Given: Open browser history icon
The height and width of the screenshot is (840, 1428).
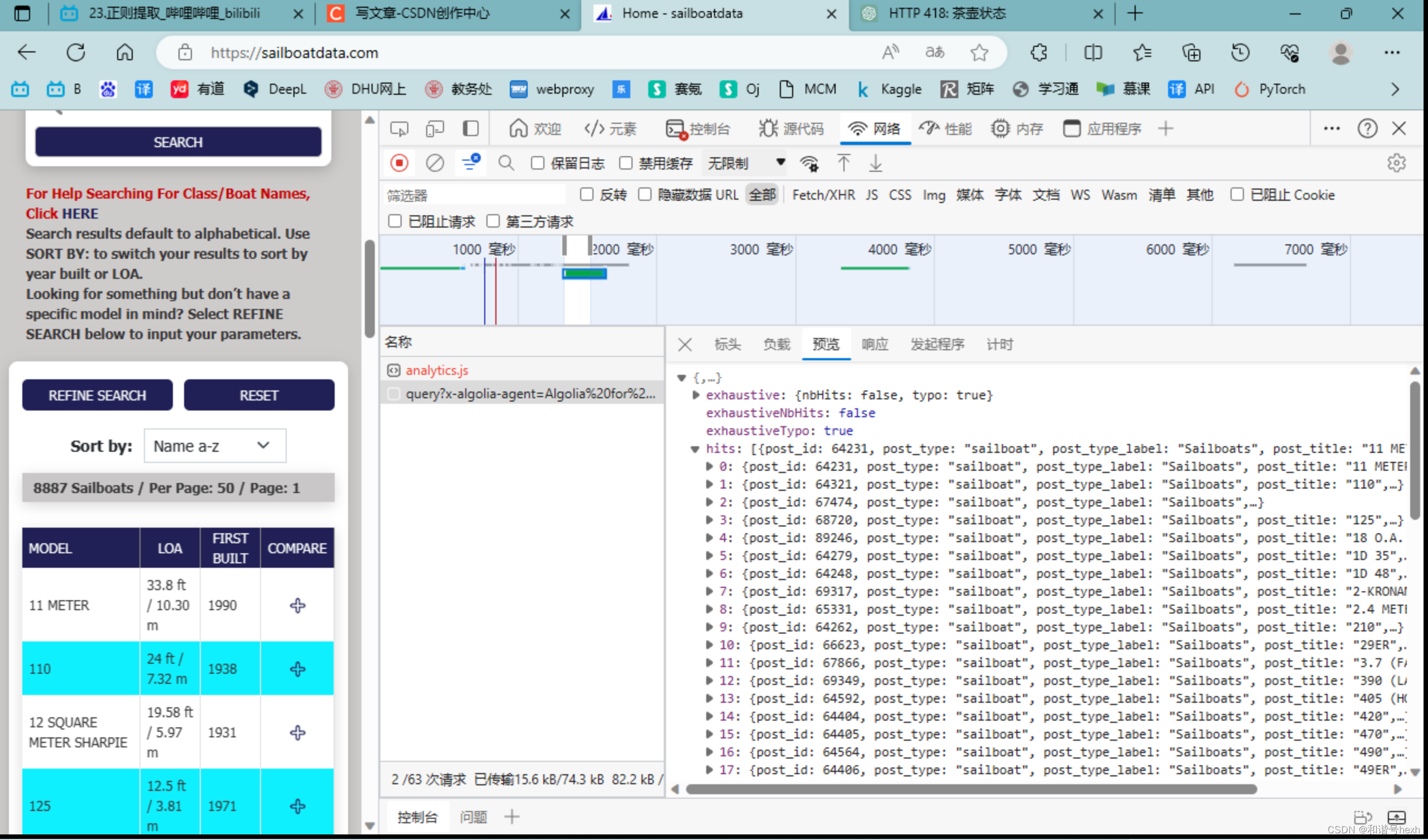Looking at the screenshot, I should tap(1240, 53).
